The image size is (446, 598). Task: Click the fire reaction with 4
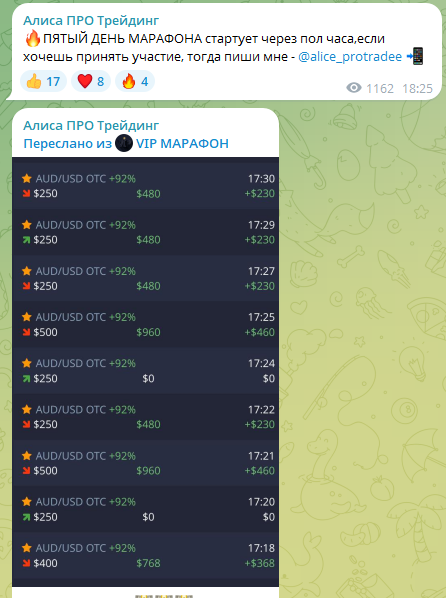tap(135, 81)
